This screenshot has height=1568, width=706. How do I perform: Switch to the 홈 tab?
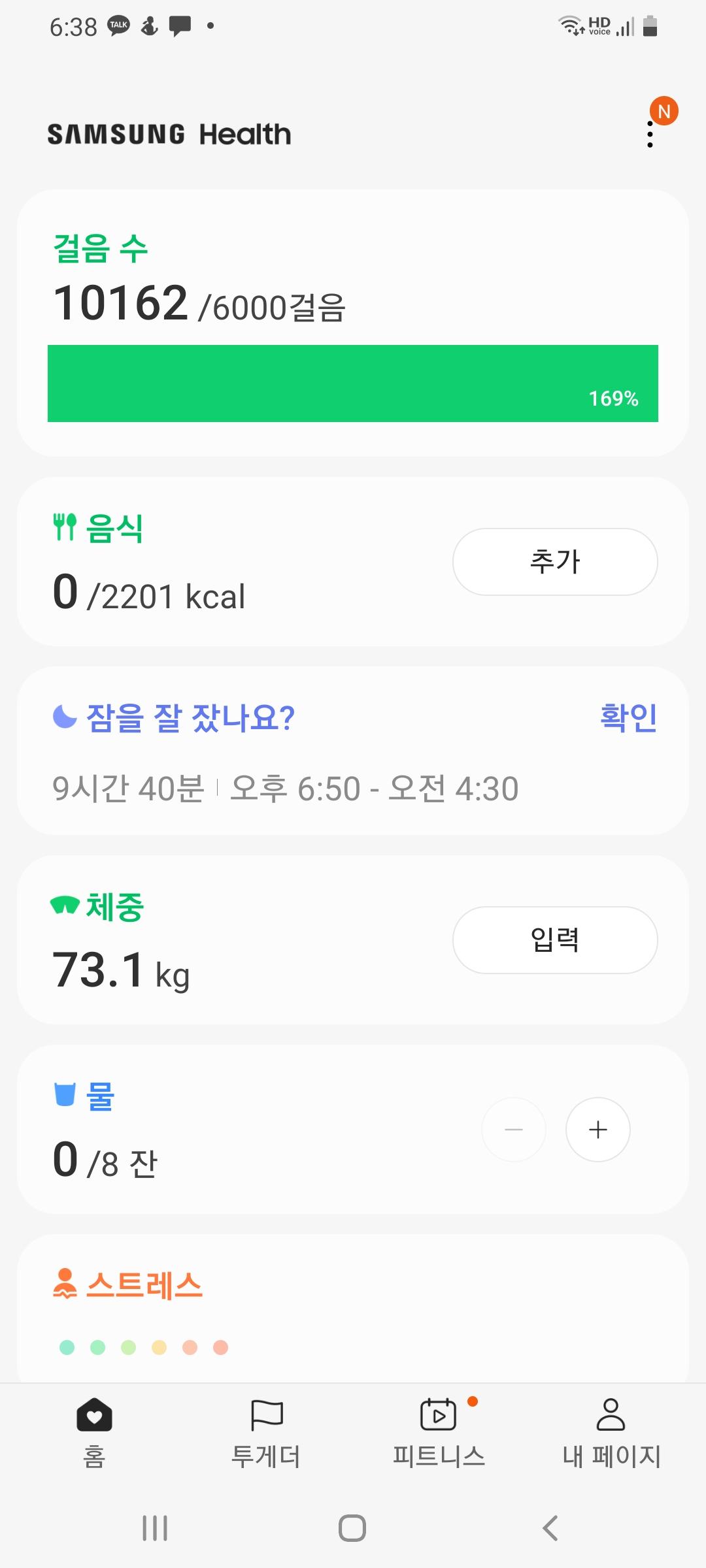(94, 1431)
